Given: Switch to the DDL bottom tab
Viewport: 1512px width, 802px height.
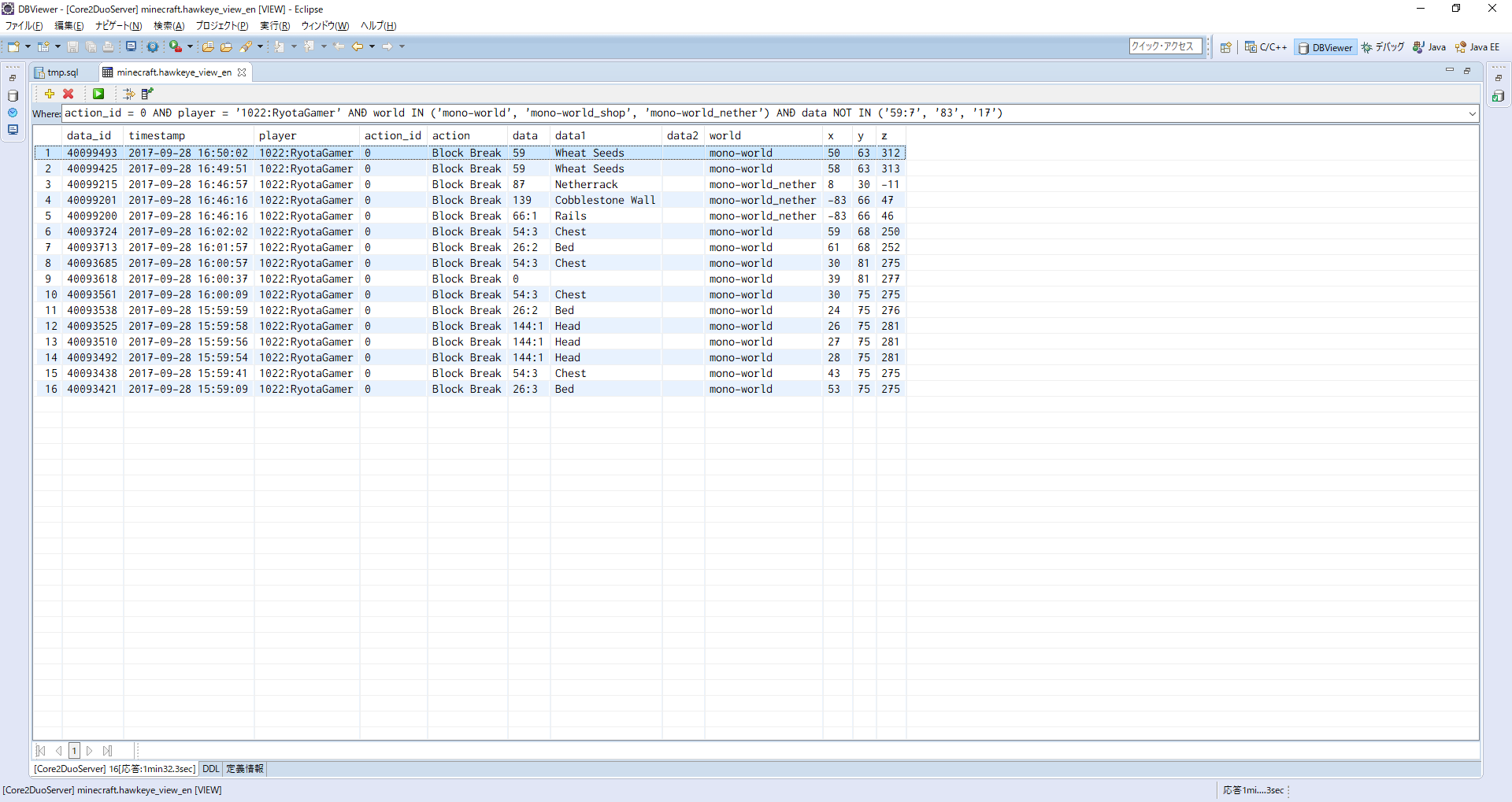Looking at the screenshot, I should click(x=211, y=769).
